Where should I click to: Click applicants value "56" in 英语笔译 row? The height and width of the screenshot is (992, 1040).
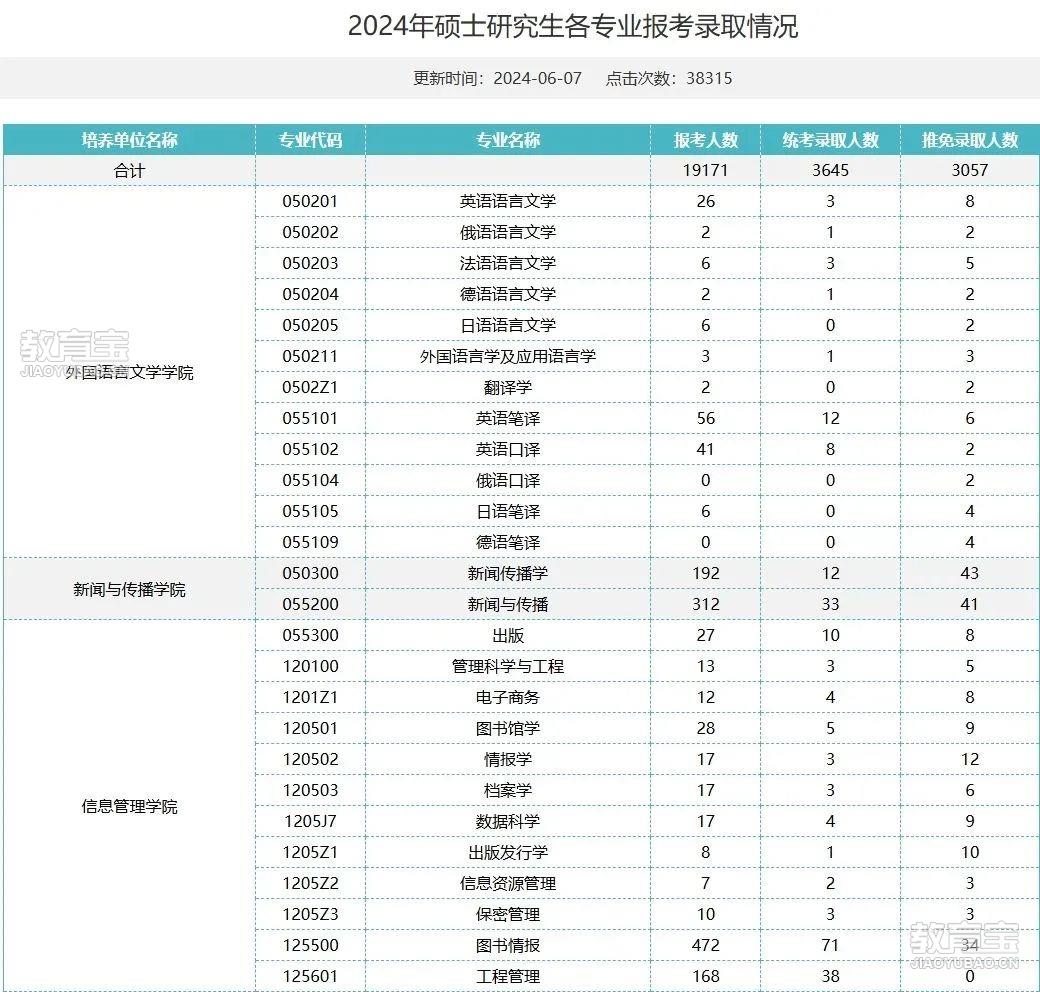point(706,418)
